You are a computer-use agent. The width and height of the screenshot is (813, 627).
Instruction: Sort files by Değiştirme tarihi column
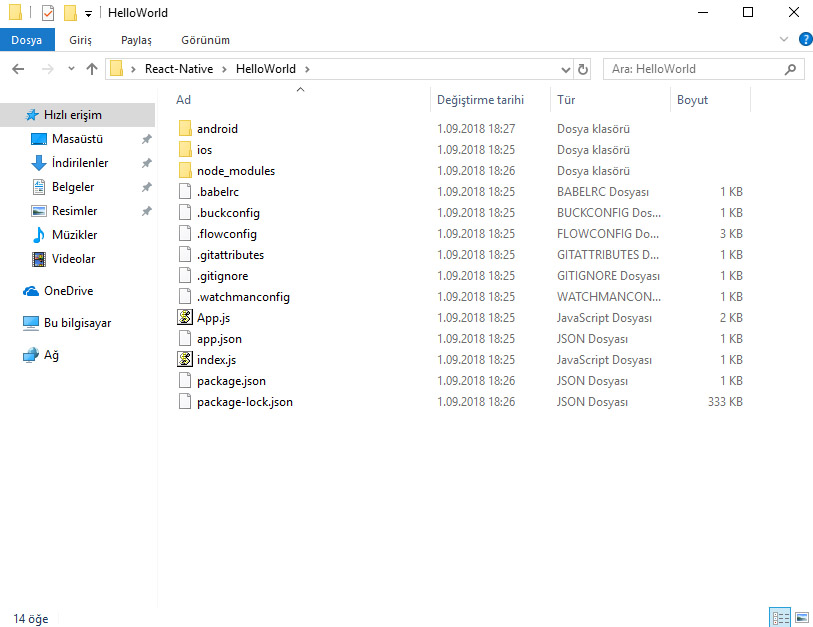(x=480, y=100)
